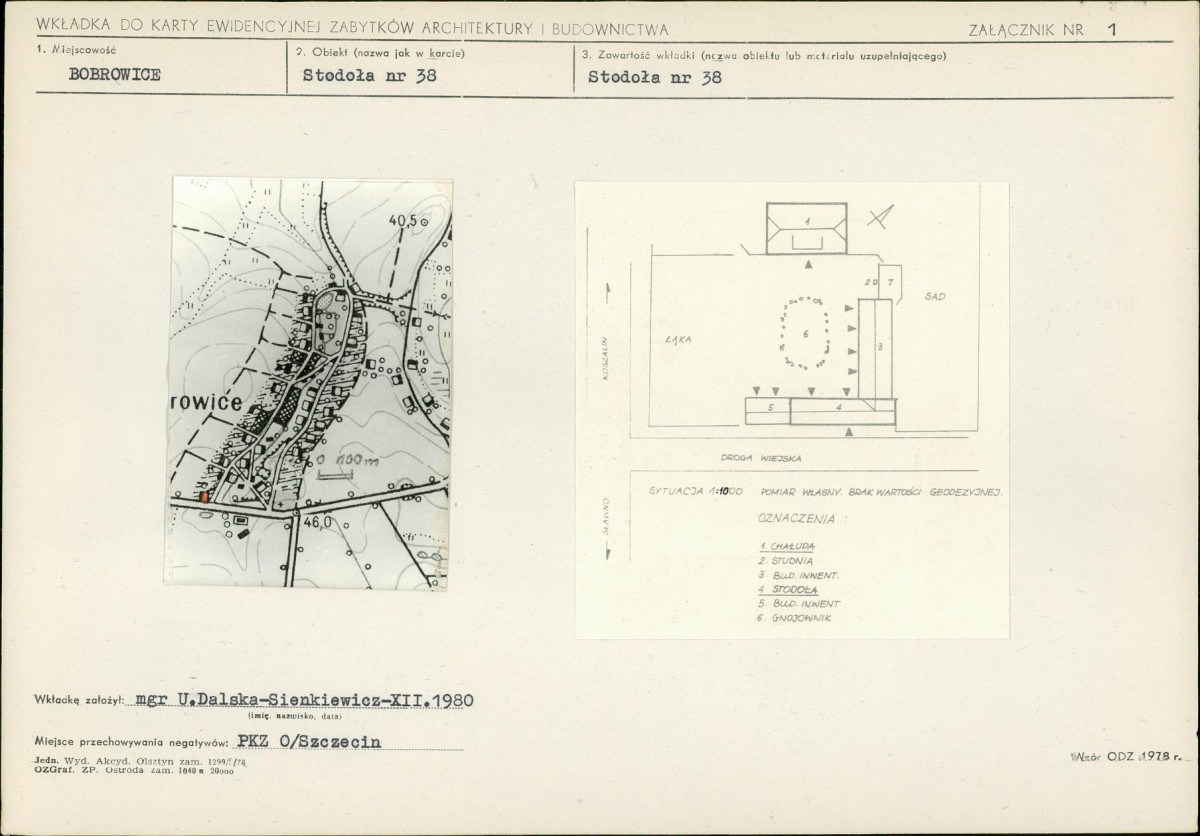1200x836 pixels.
Task: Select underlined legend entry '4. STODOŁA'
Action: click(x=789, y=590)
